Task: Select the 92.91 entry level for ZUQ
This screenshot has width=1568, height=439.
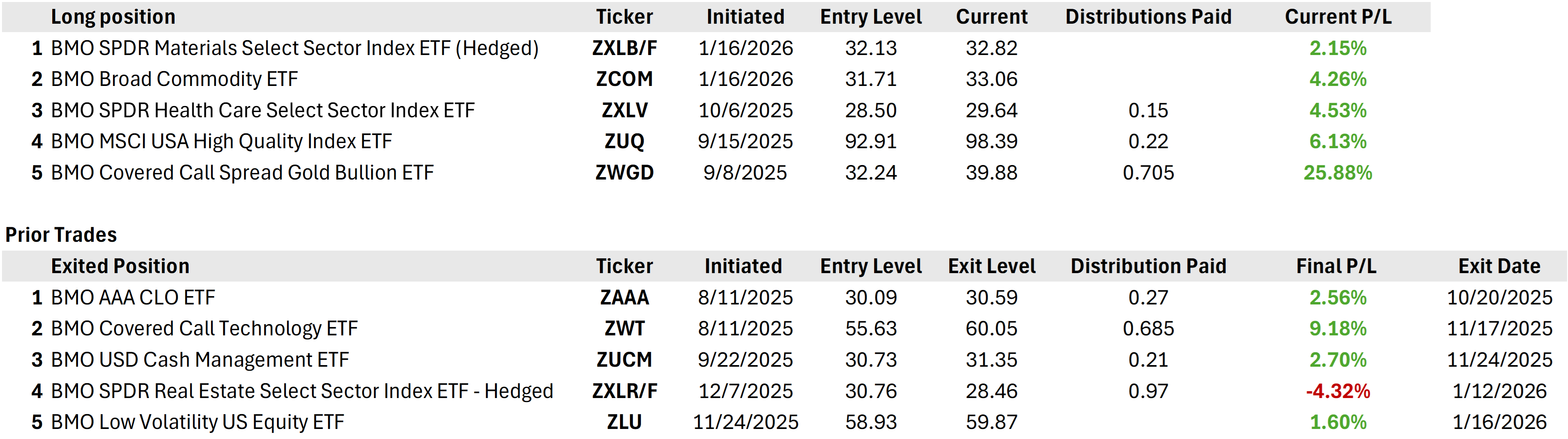Action: pyautogui.click(x=870, y=142)
